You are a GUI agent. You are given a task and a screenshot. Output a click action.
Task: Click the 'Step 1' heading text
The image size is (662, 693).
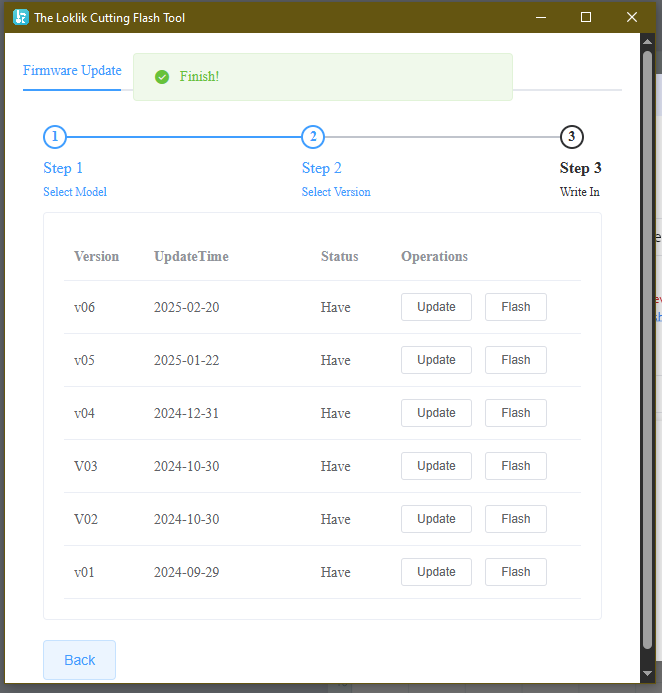click(63, 168)
